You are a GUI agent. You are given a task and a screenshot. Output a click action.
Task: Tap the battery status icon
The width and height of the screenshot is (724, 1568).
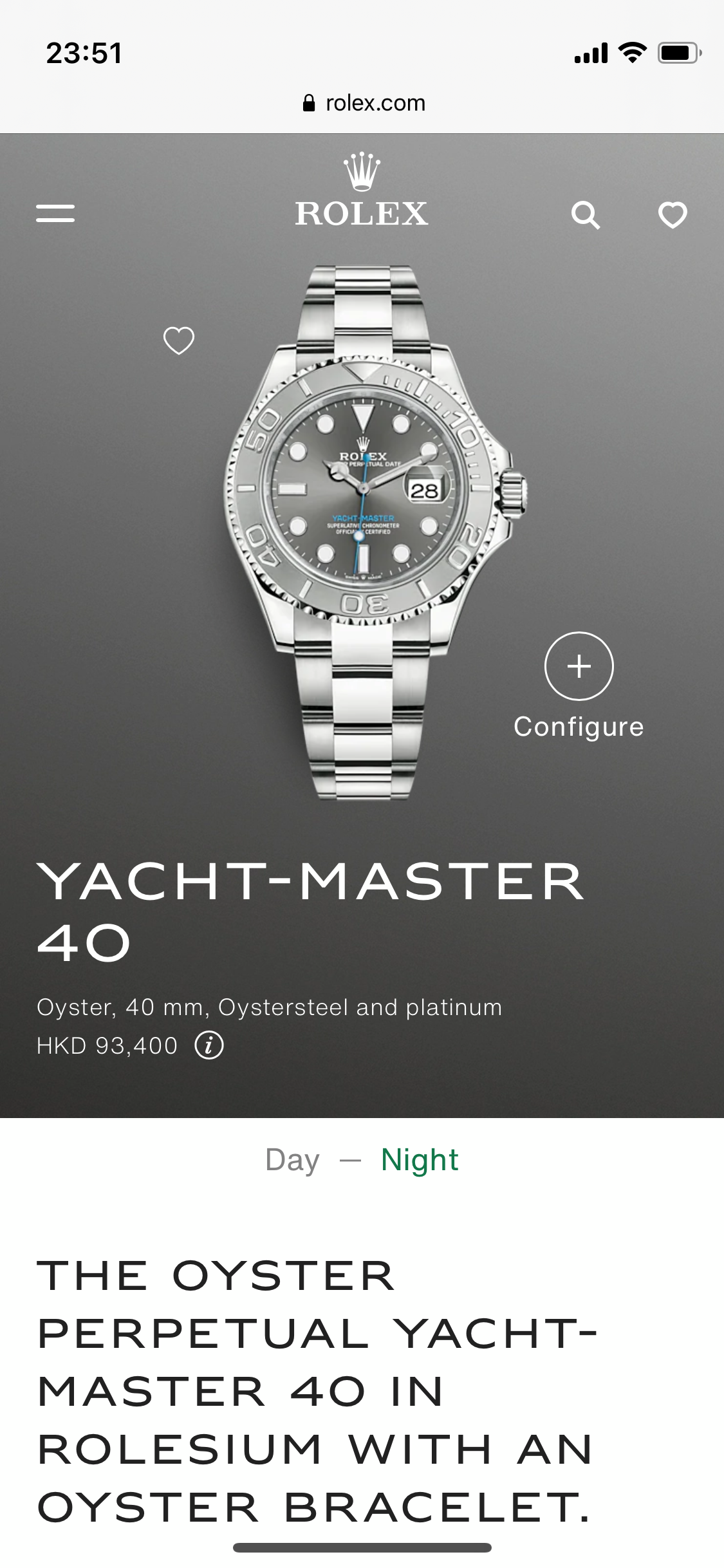click(680, 53)
